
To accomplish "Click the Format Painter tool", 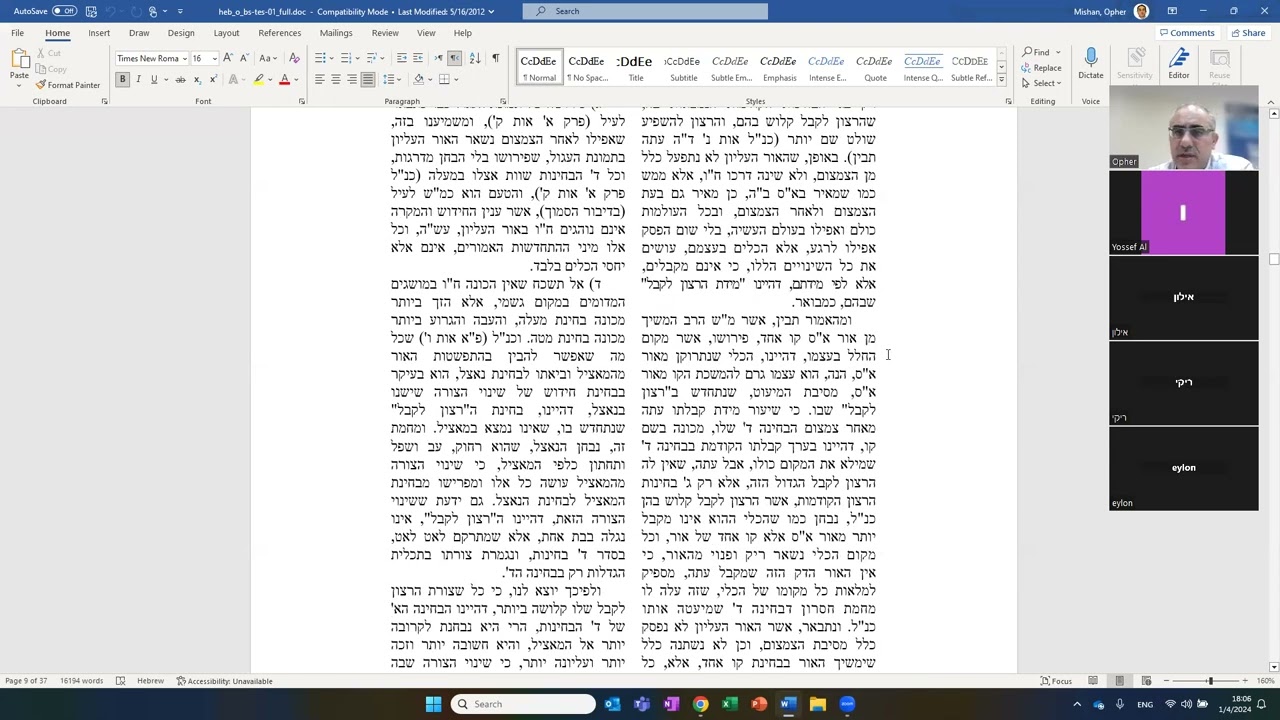I will tap(68, 85).
